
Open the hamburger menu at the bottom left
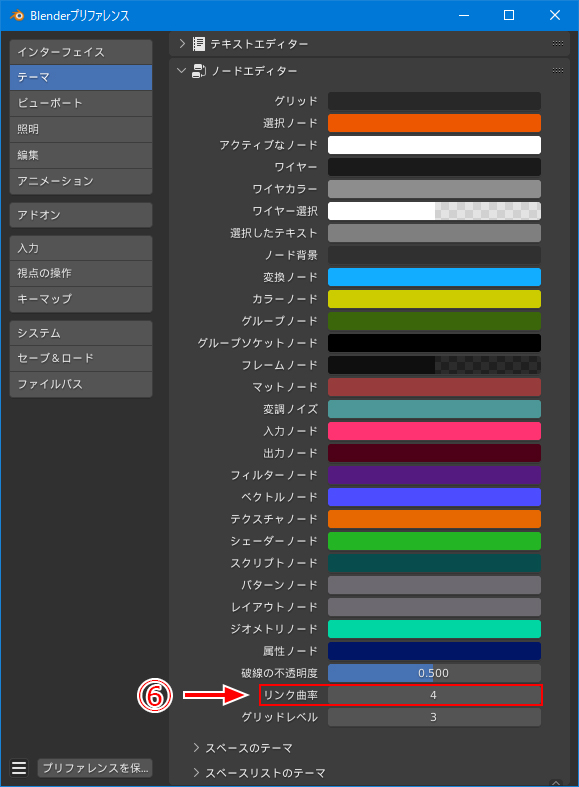pyautogui.click(x=19, y=768)
